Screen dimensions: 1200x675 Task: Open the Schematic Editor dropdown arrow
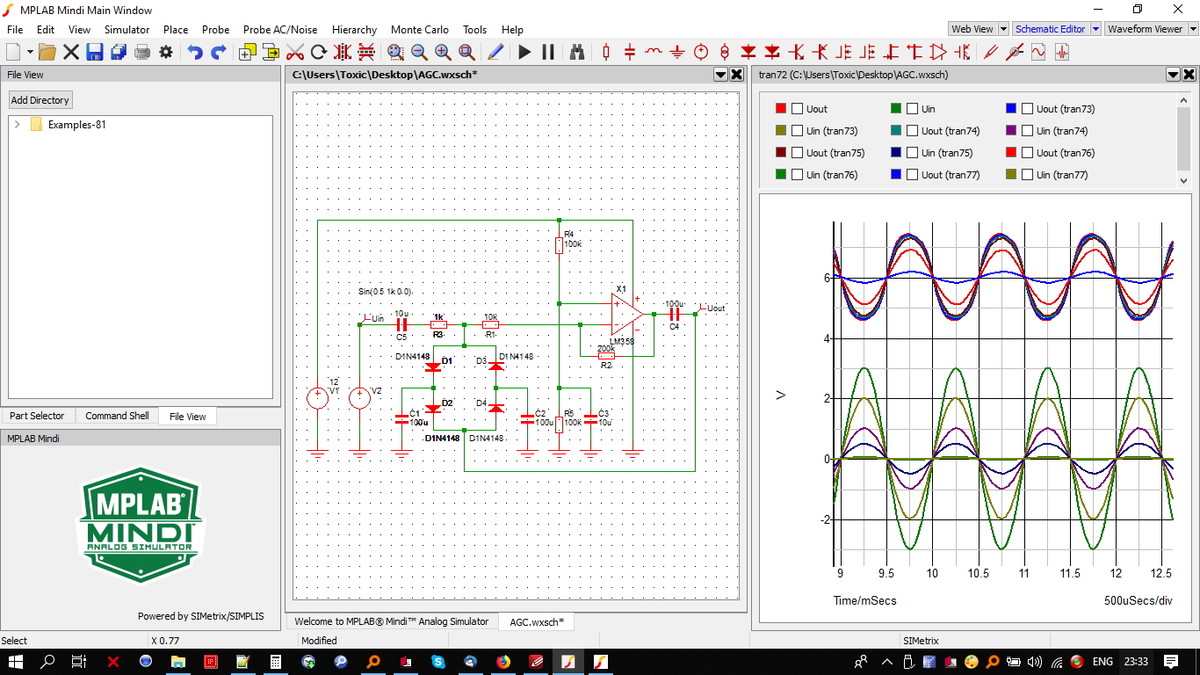click(x=1095, y=29)
